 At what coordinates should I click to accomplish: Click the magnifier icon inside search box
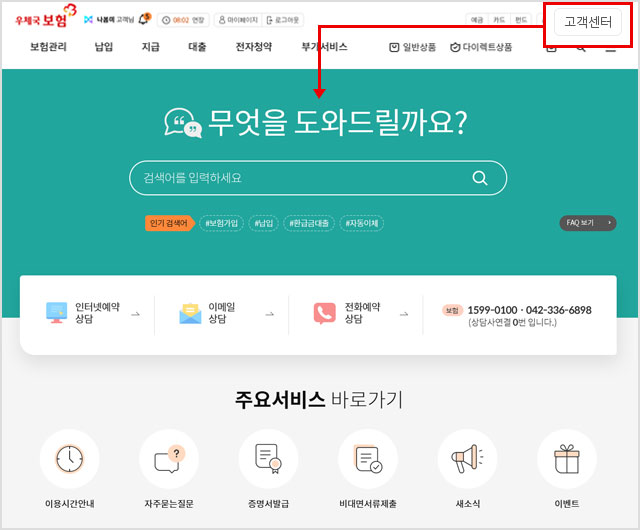click(480, 178)
